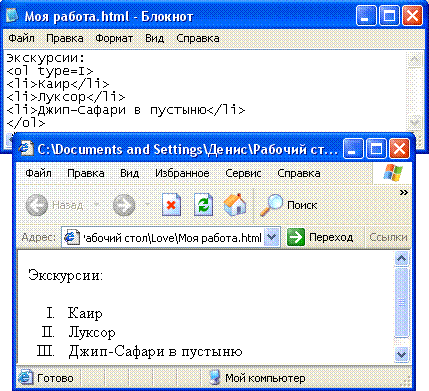This screenshot has height=391, width=429.
Task: Open the address bar dropdown arrow
Action: (272, 237)
